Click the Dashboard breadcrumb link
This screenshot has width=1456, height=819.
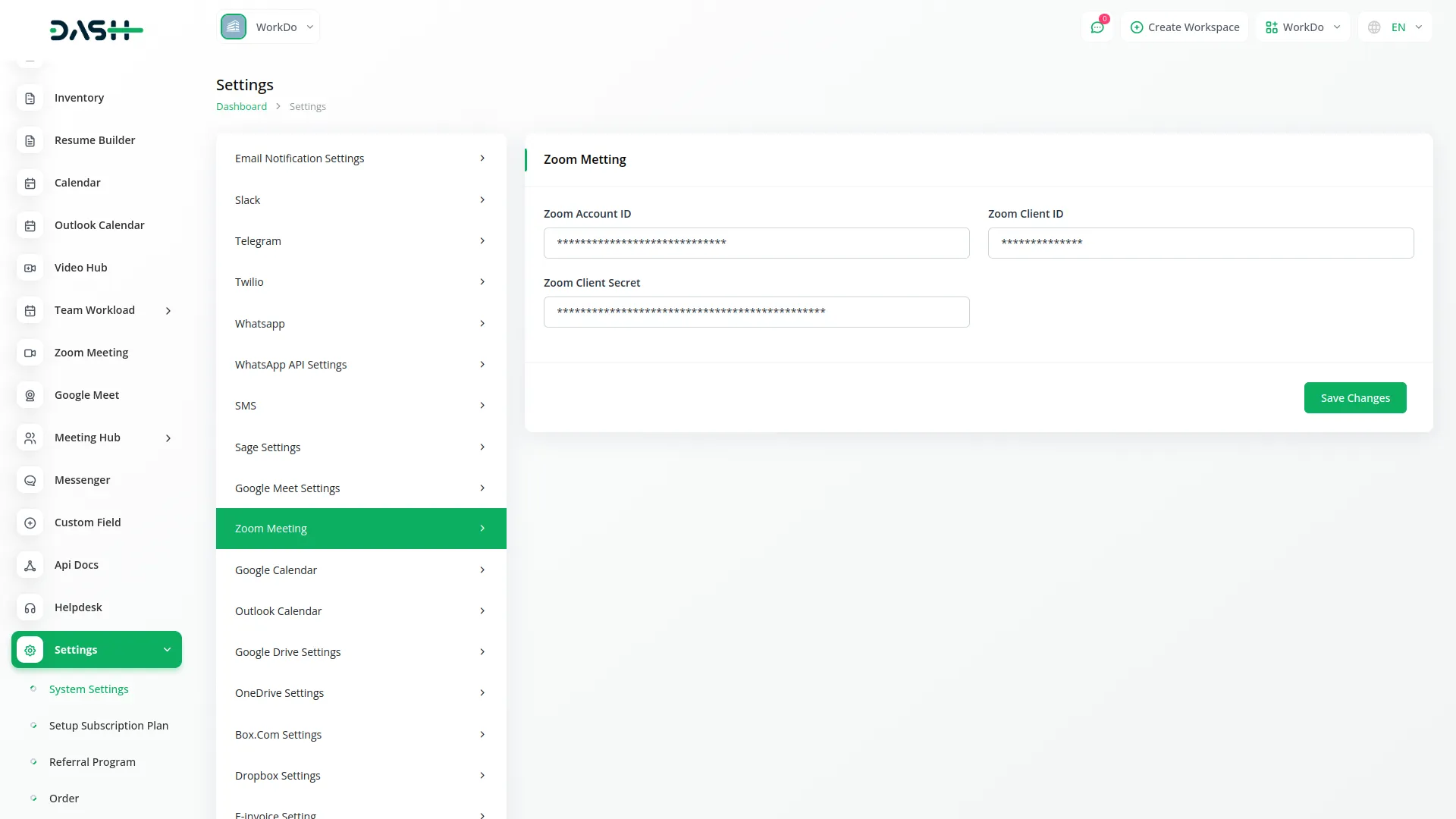tap(241, 107)
